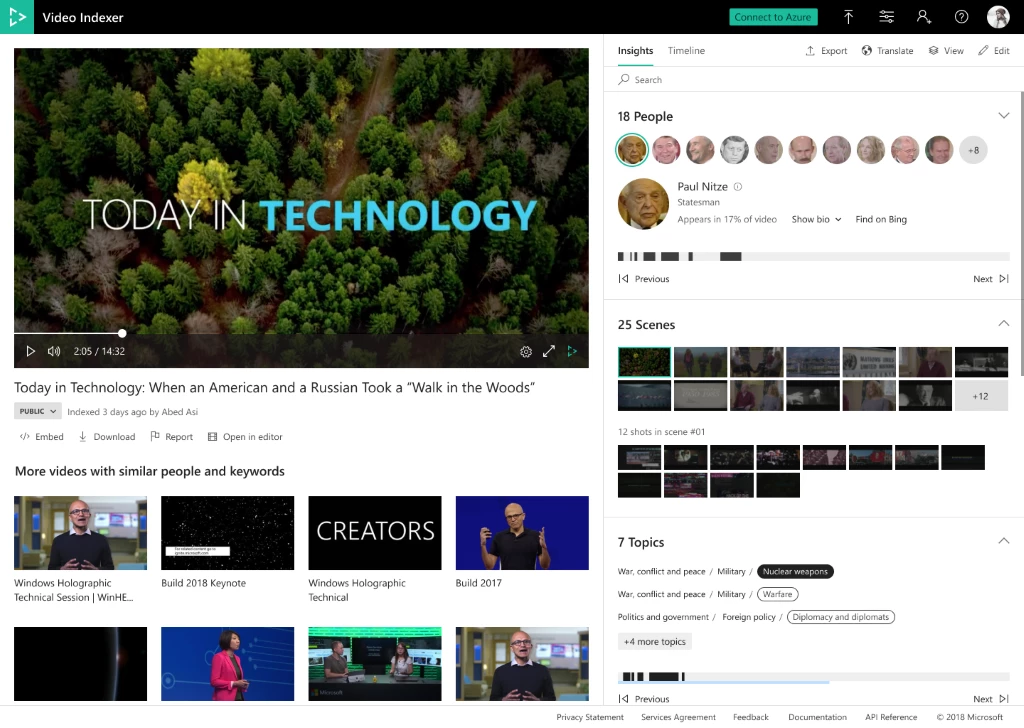Select the Warfare topic tag
Image resolution: width=1024 pixels, height=728 pixels.
(x=777, y=594)
